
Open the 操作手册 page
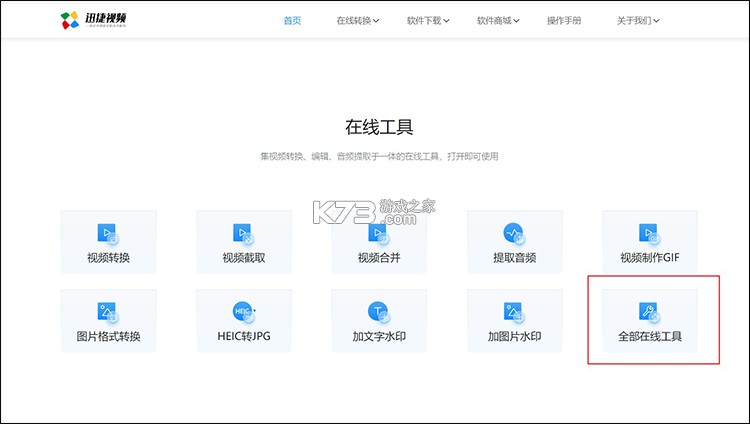[x=564, y=21]
